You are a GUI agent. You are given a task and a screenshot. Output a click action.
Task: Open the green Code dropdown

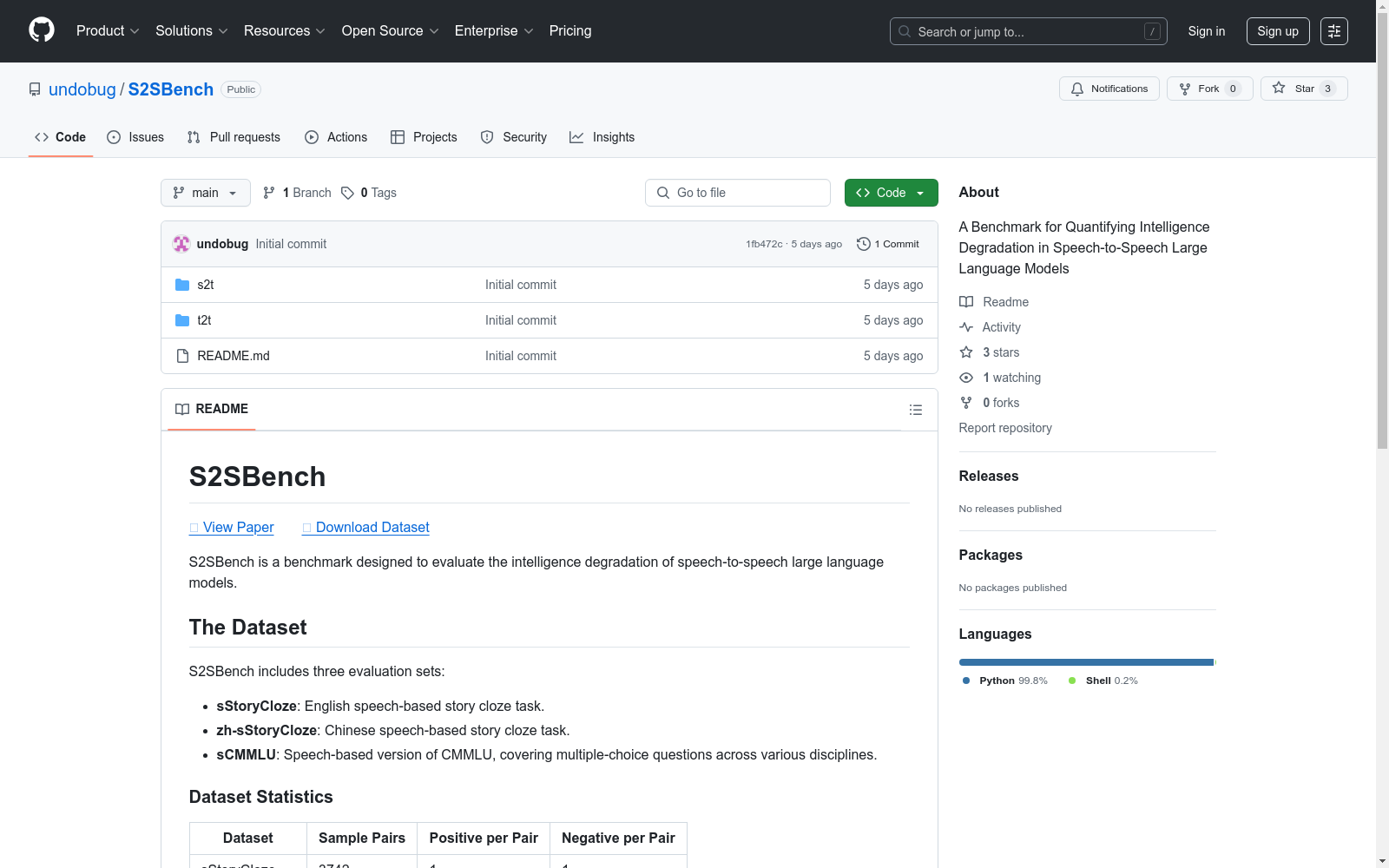pyautogui.click(x=891, y=193)
